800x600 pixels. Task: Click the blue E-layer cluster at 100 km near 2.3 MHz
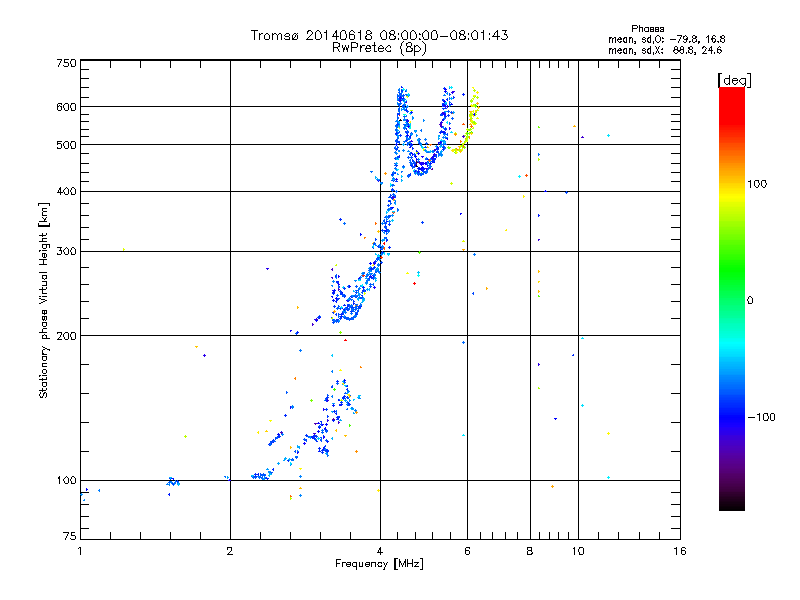[261, 476]
